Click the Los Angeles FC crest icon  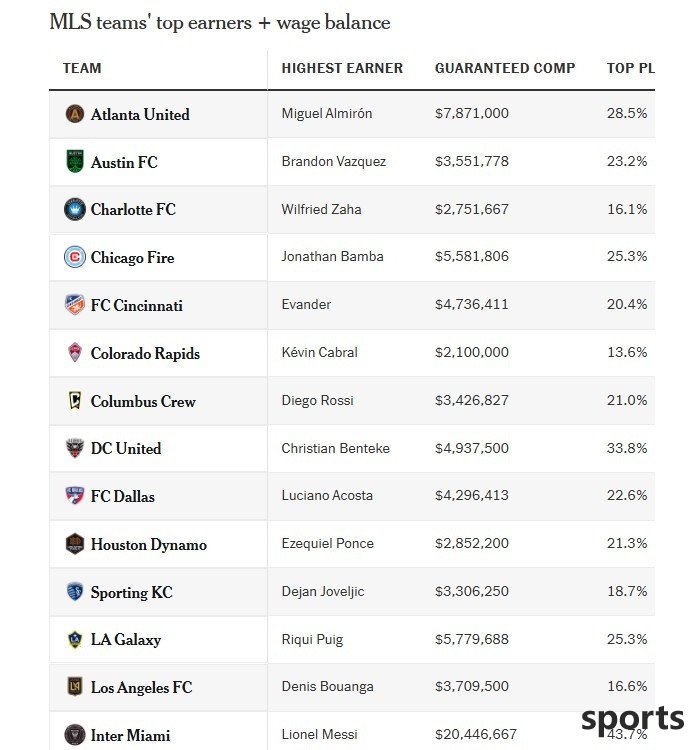(75, 686)
